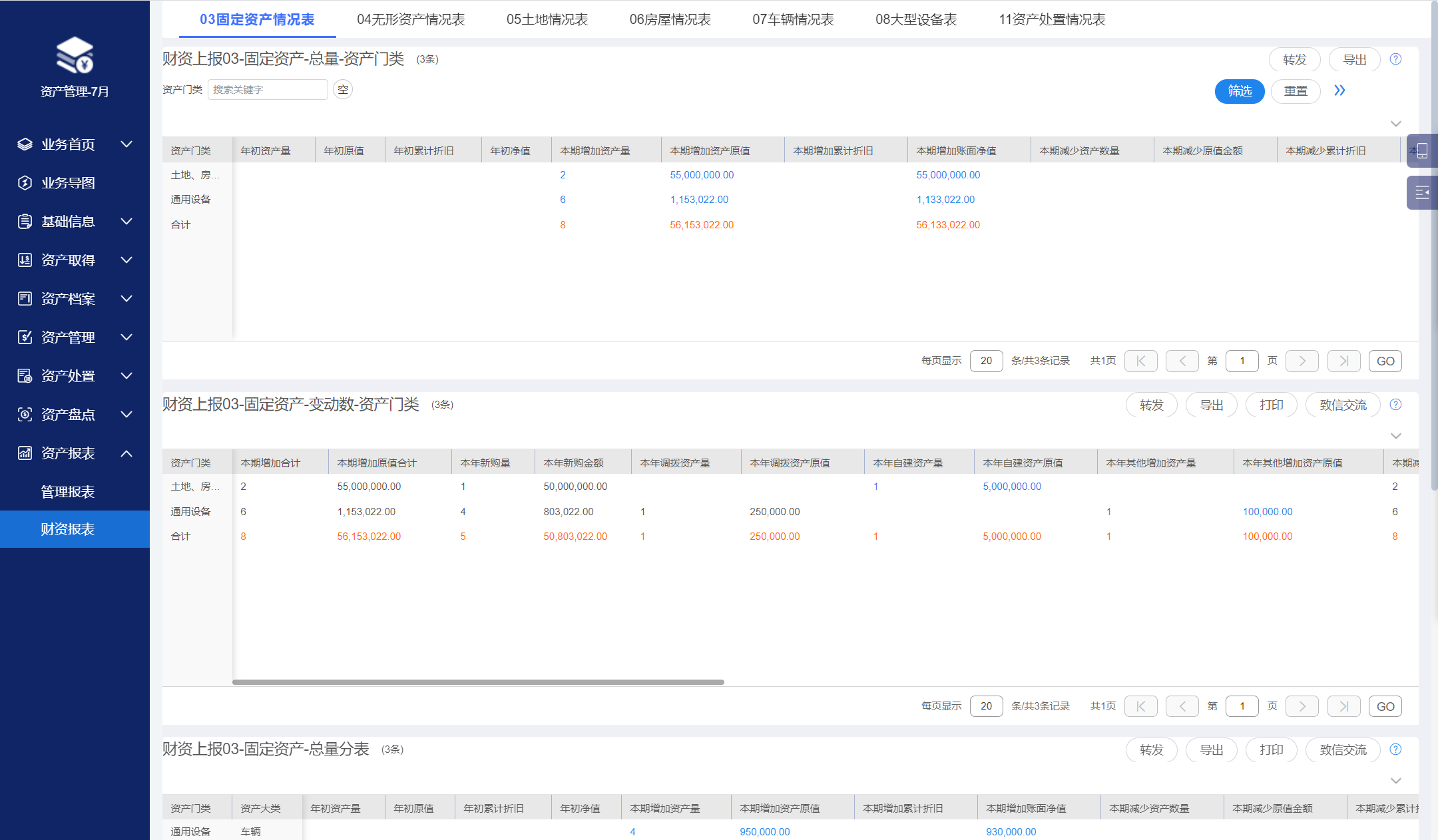
Task: Click 致信交流 button in 变动数 section
Action: coord(1342,405)
